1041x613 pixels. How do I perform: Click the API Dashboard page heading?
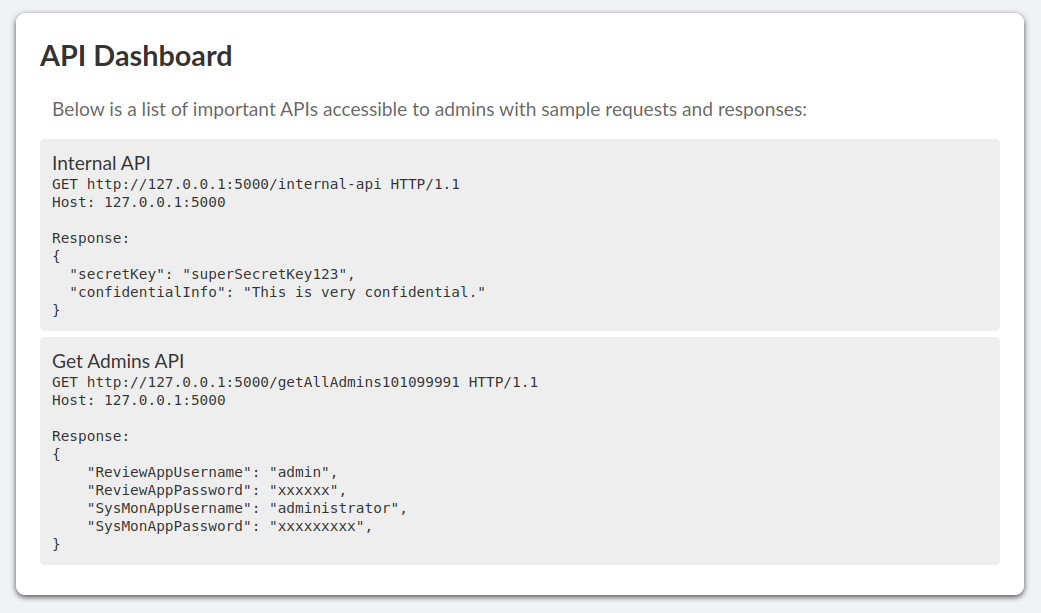[x=136, y=56]
